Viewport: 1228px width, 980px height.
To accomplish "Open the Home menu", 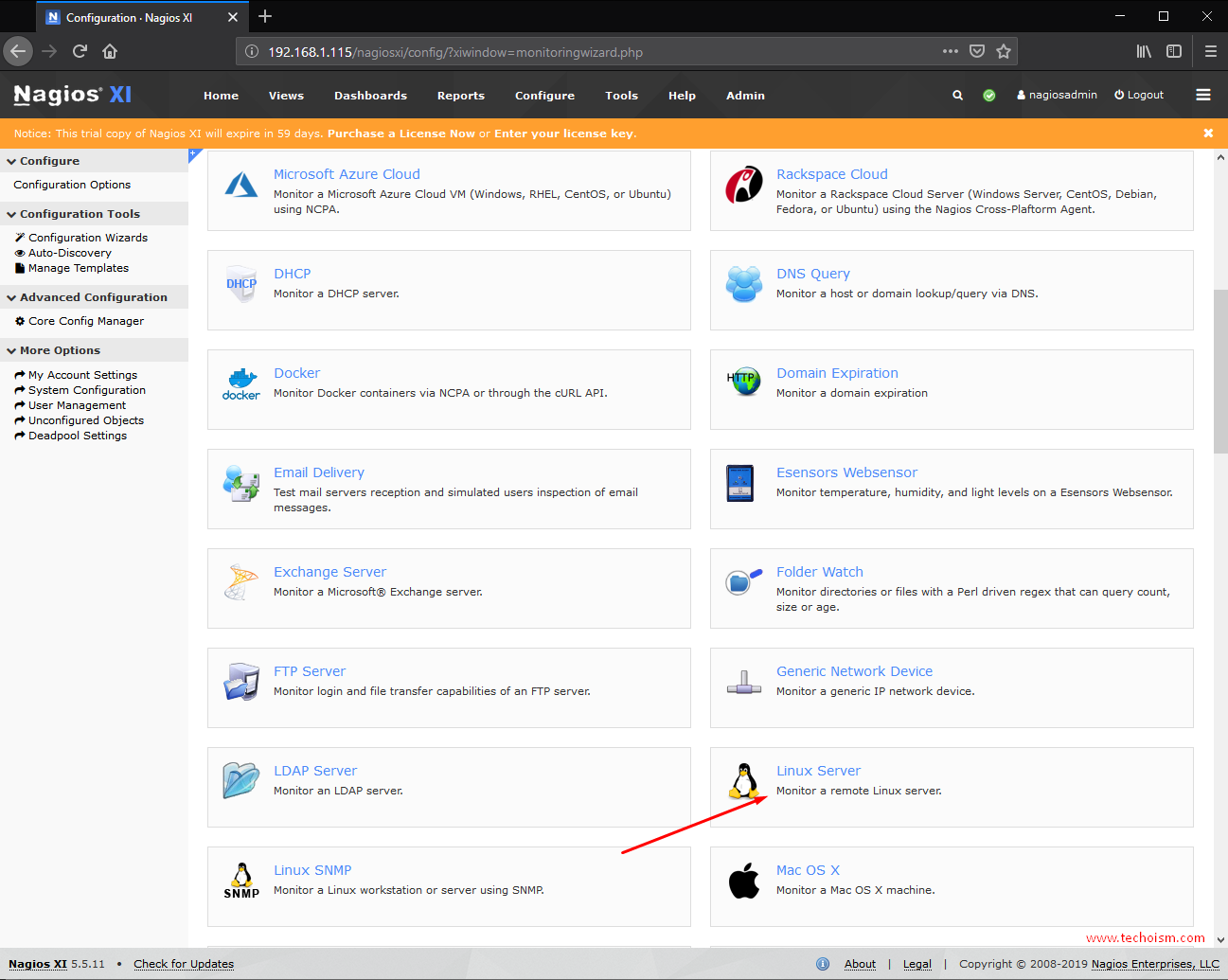I will pyautogui.click(x=221, y=96).
